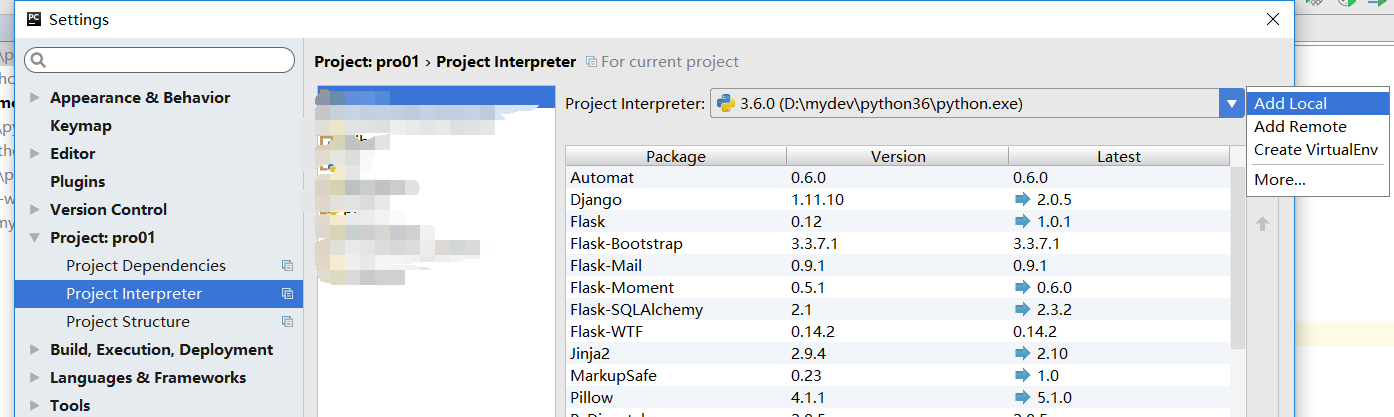This screenshot has width=1394, height=417.
Task: Click upgrade arrow icon for Flask-Moment
Action: (1021, 288)
